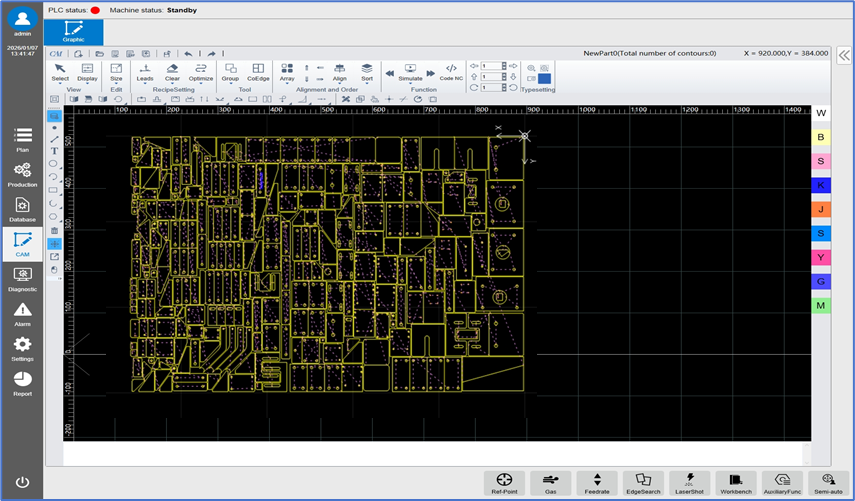Open the Gas control at bottom
855x501 pixels.
pyautogui.click(x=551, y=483)
